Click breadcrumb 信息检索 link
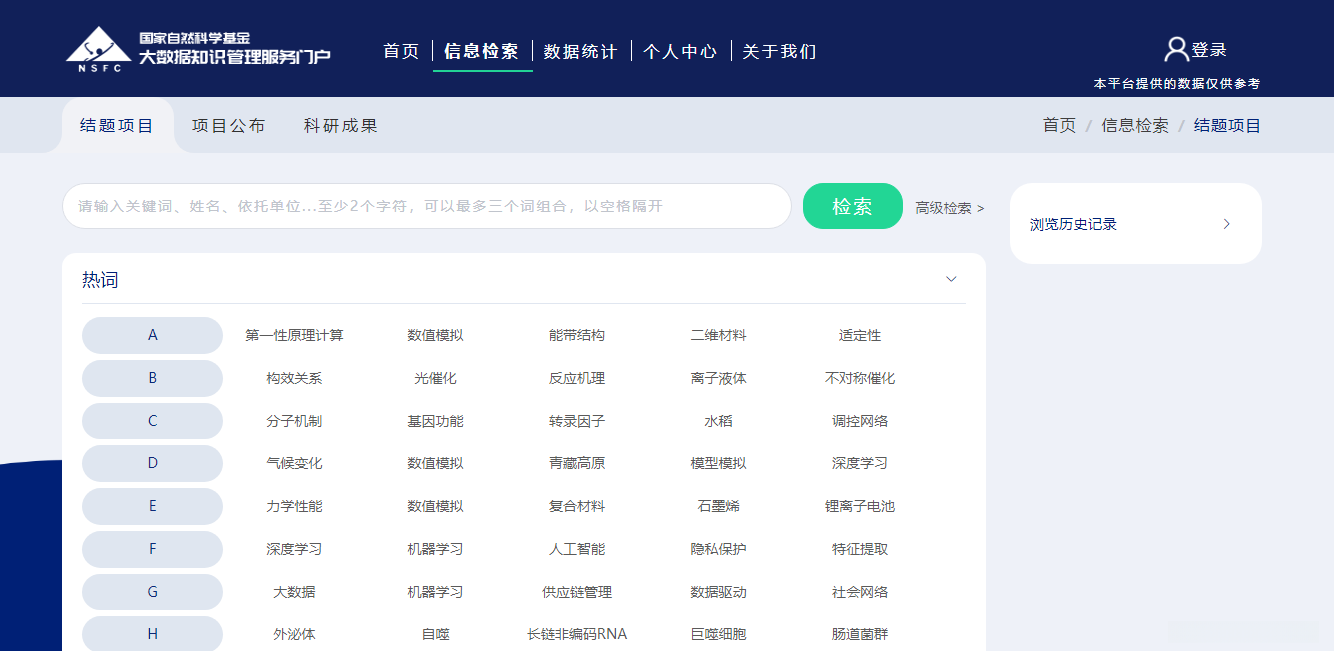Viewport: 1334px width, 651px height. 1135,126
